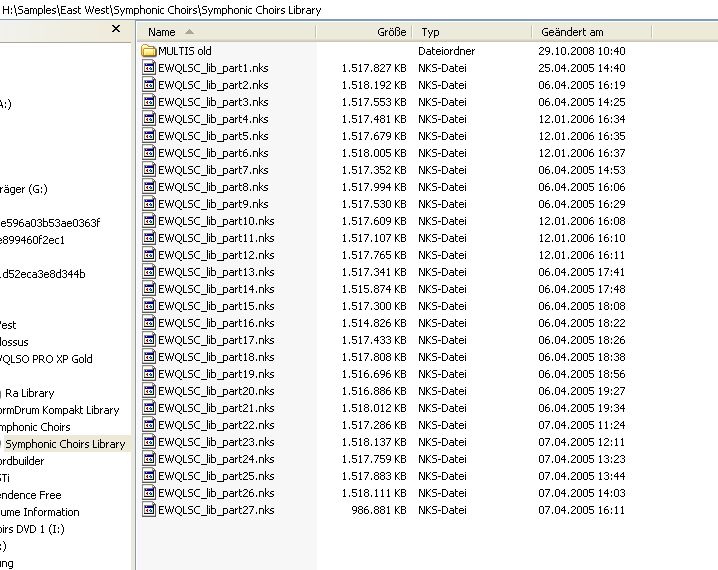
Task: Click the EWQLSC_lib_part18.nks file icon
Action: (149, 357)
